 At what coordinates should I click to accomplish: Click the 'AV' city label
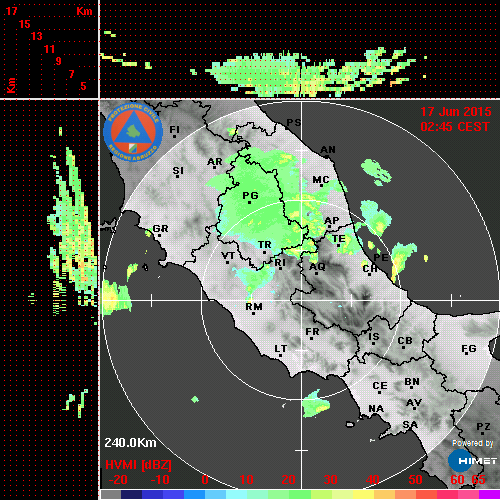(414, 403)
